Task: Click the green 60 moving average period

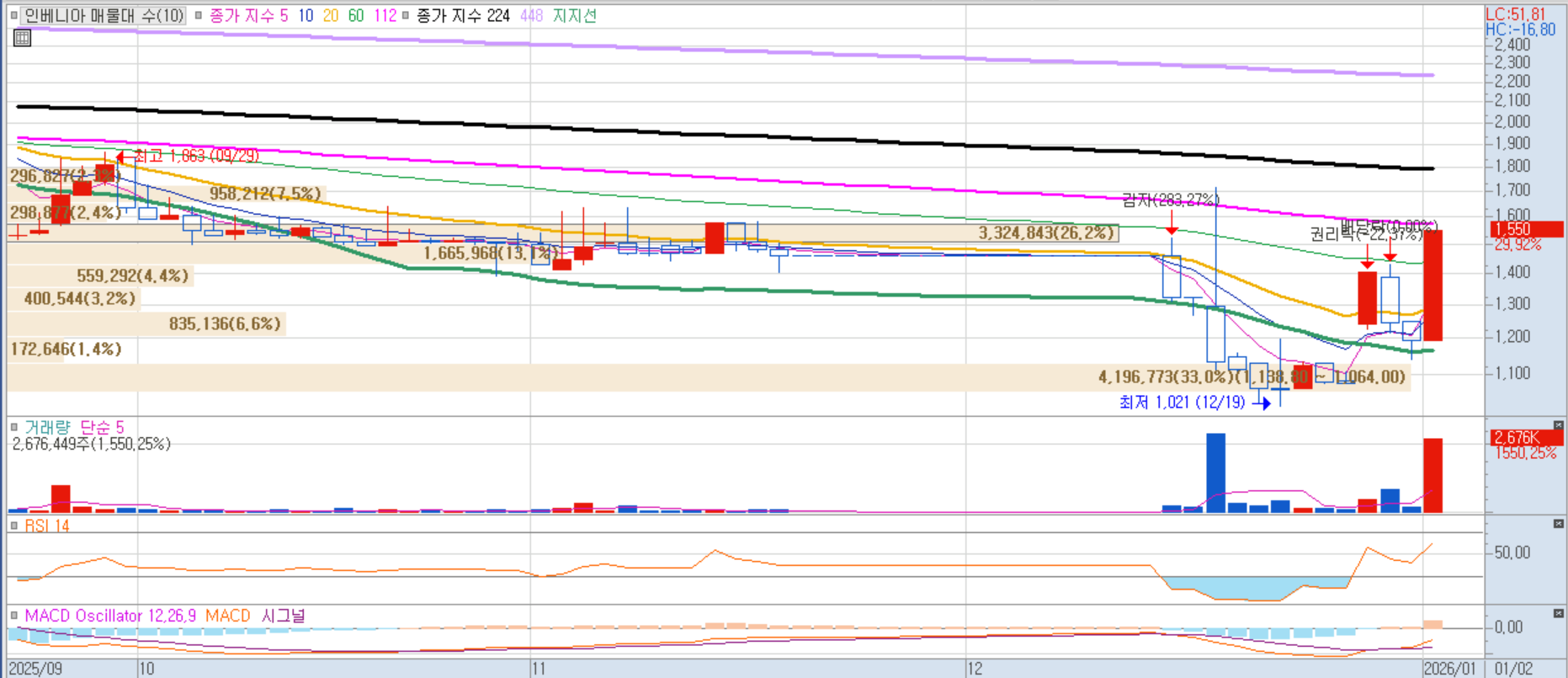Action: pyautogui.click(x=356, y=15)
